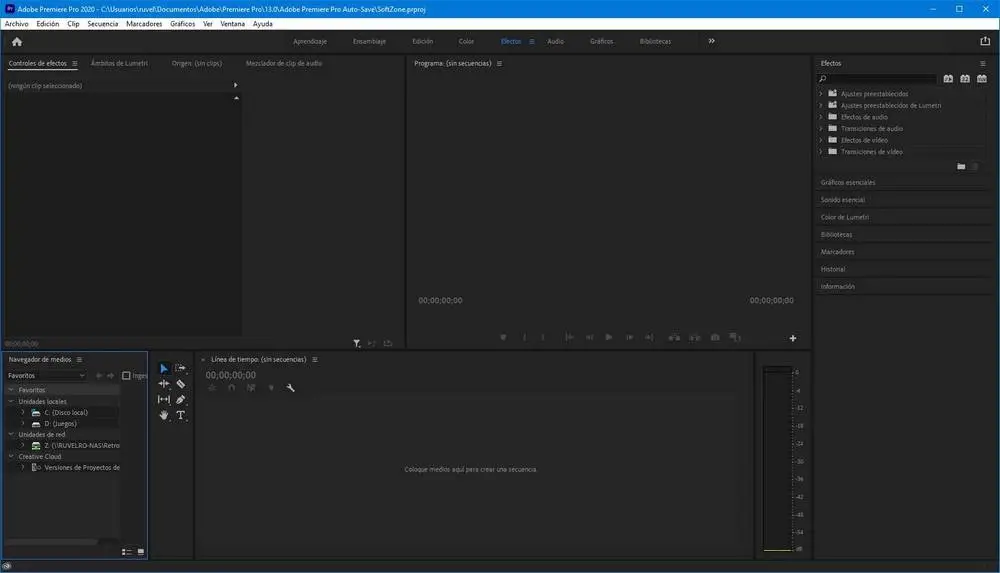Select the Hand tool

click(164, 415)
